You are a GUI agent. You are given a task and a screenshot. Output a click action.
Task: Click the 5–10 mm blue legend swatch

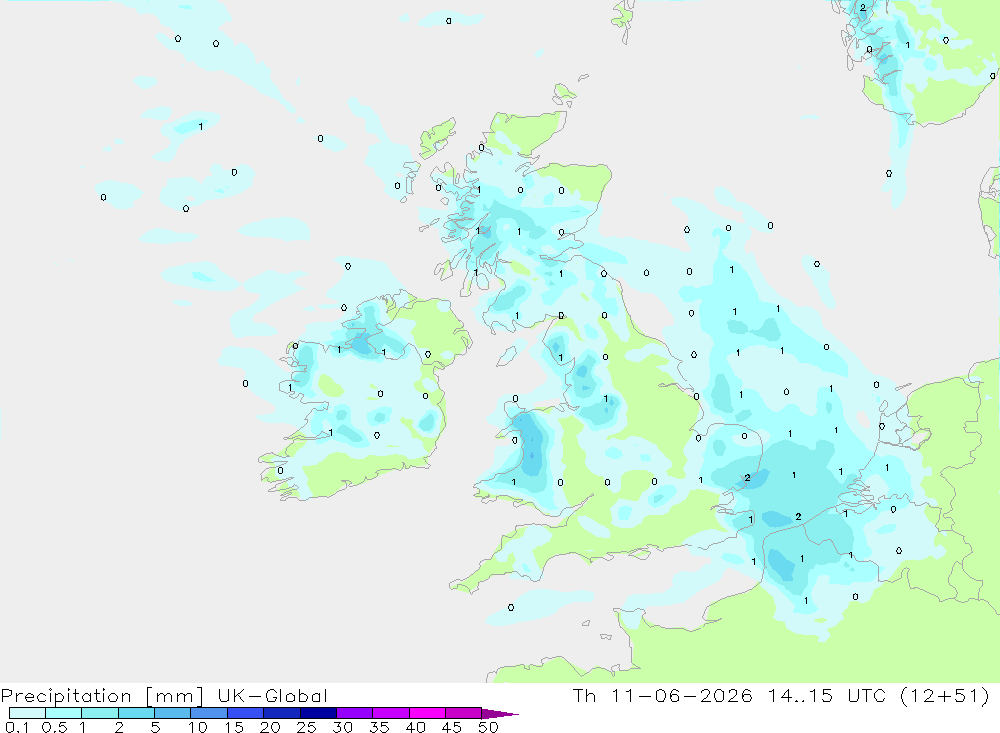(173, 713)
